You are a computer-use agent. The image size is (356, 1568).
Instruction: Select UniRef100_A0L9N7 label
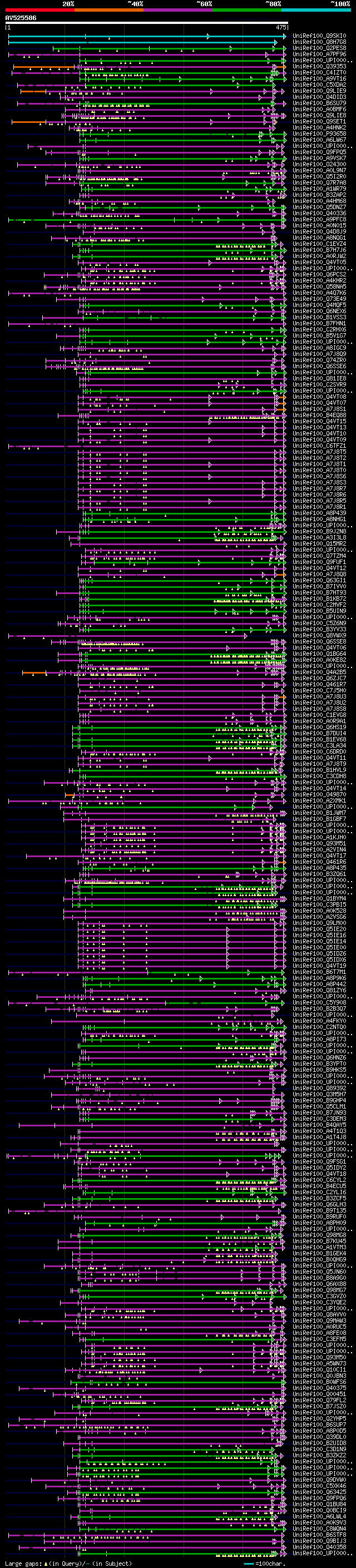pos(319,170)
